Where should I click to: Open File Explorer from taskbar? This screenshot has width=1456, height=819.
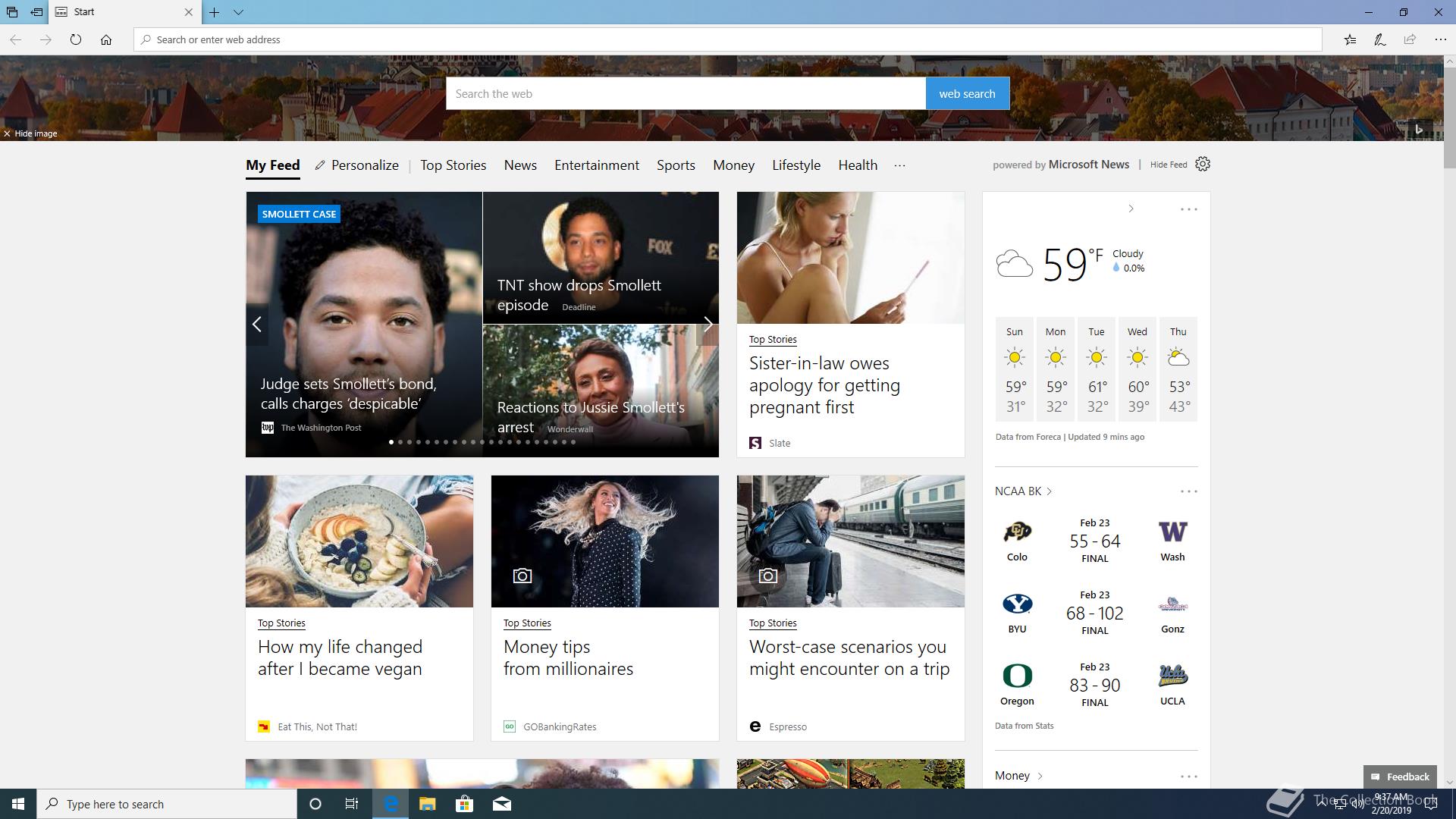pyautogui.click(x=427, y=804)
